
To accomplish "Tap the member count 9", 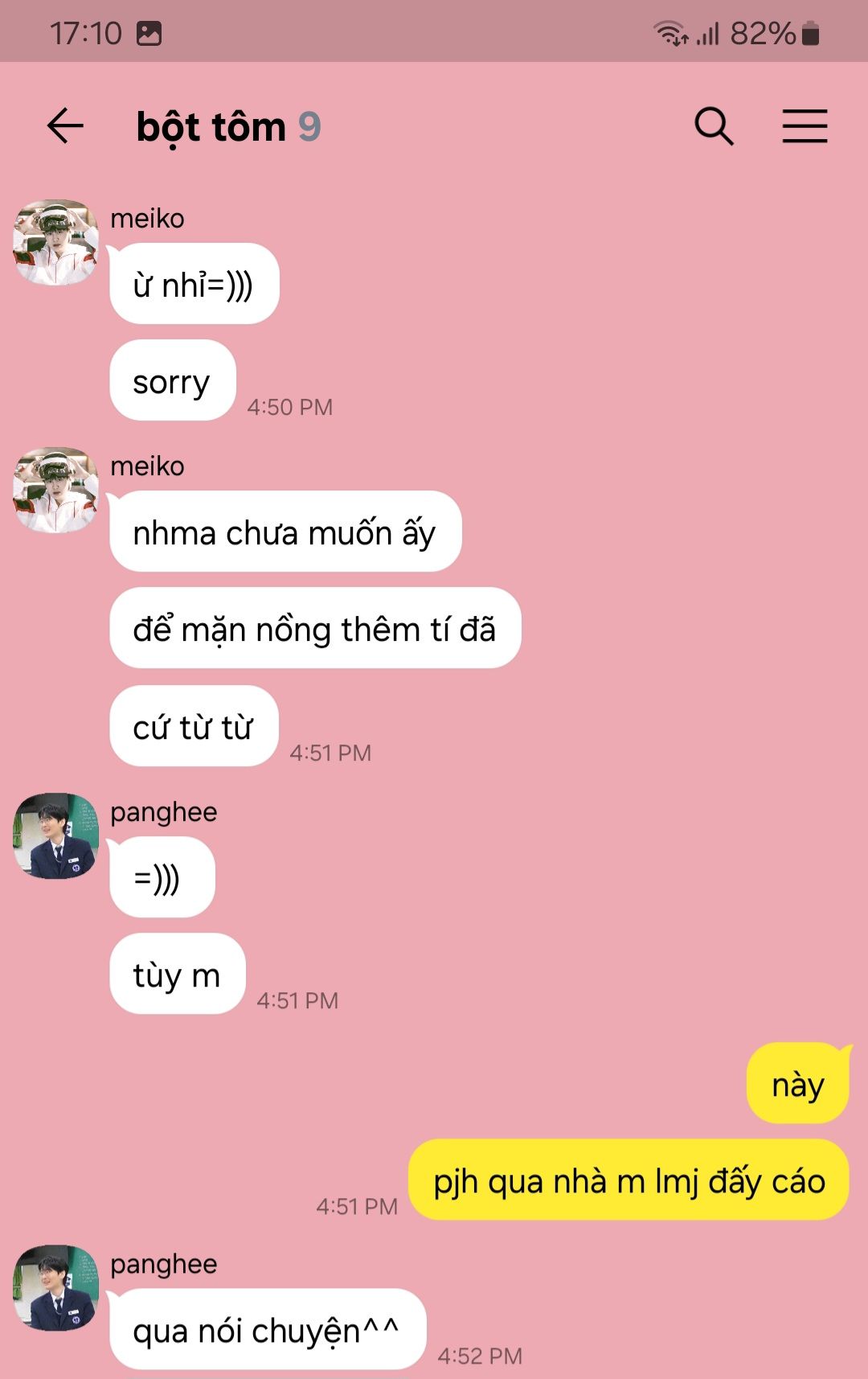I will 309,127.
